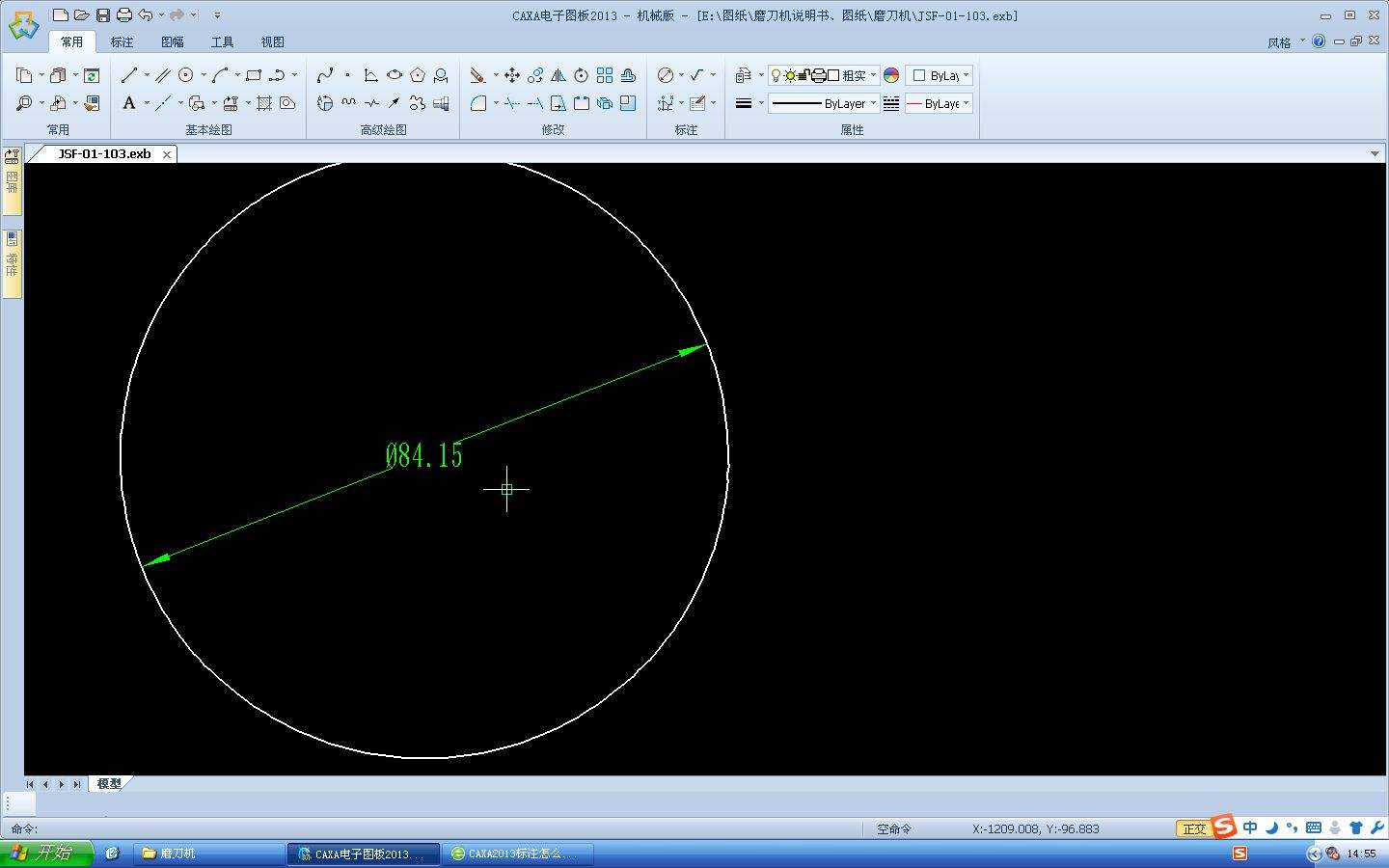Select the Circle drawing tool
This screenshot has height=868, width=1389.
186,75
